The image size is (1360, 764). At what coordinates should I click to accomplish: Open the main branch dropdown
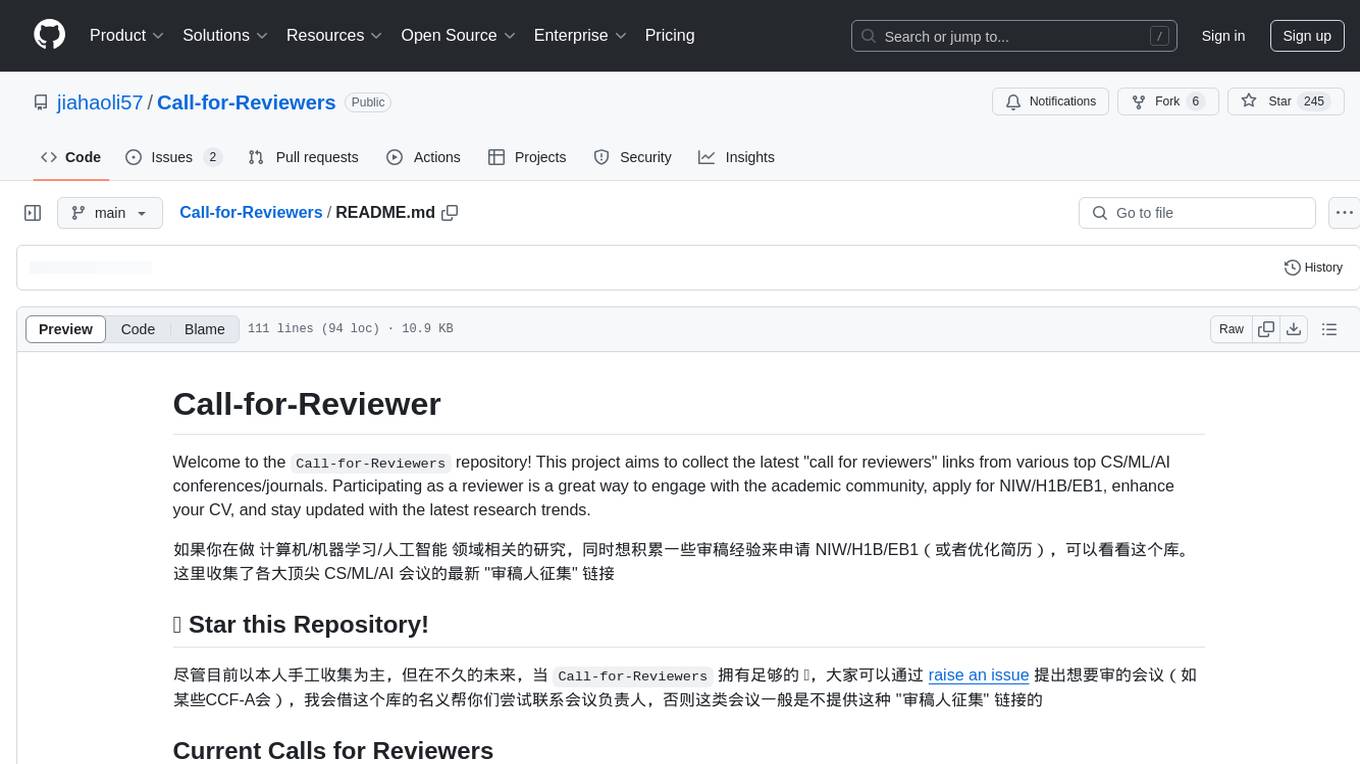110,213
